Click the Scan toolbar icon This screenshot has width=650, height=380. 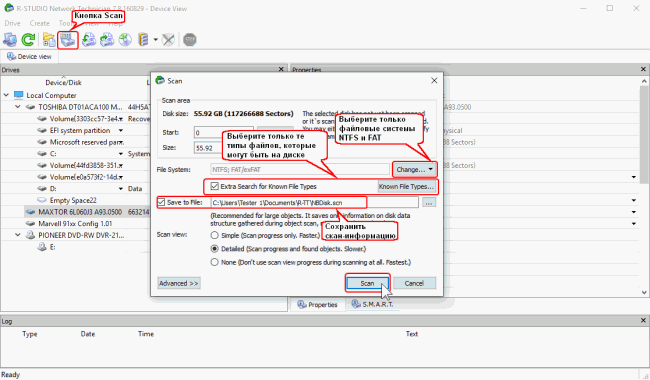68,40
